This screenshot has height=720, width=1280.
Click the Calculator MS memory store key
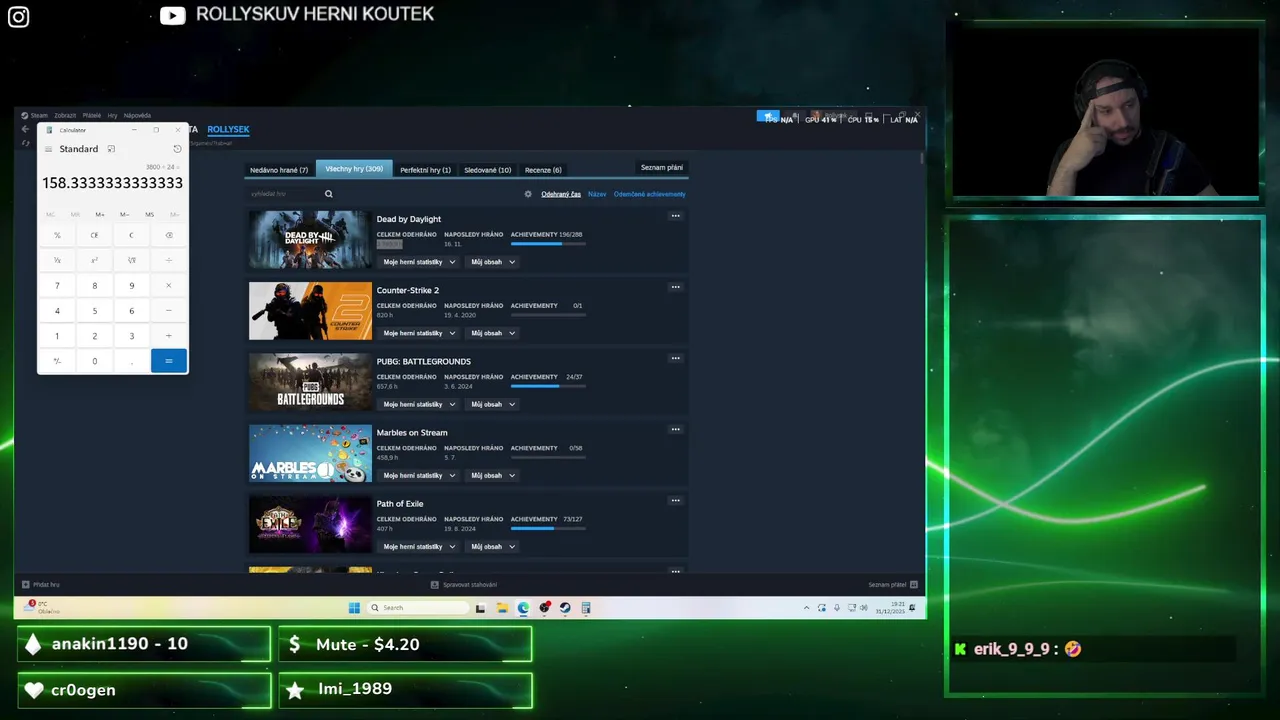(149, 214)
